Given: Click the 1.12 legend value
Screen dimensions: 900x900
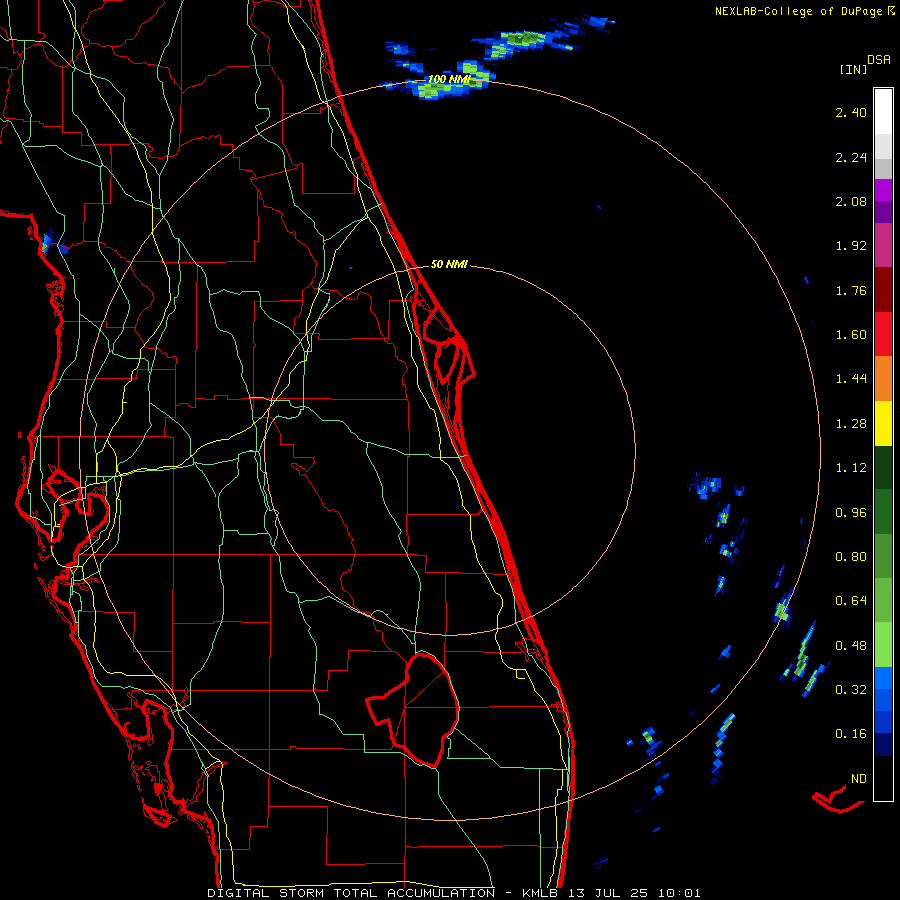Looking at the screenshot, I should (851, 468).
